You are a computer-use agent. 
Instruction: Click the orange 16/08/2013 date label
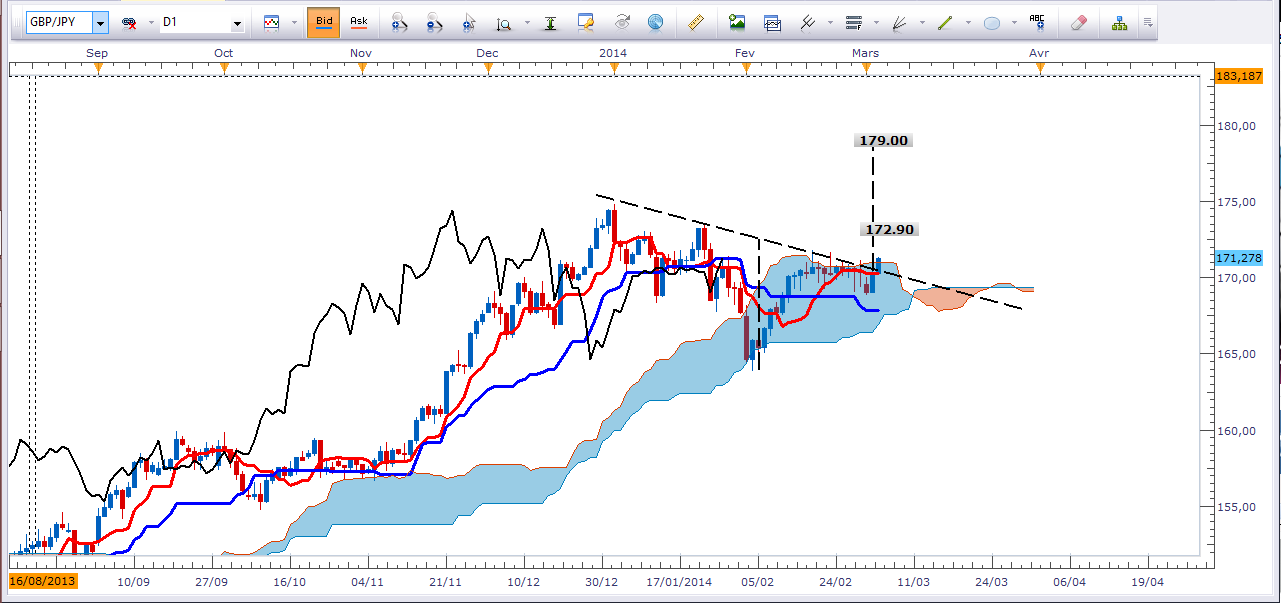tap(43, 580)
